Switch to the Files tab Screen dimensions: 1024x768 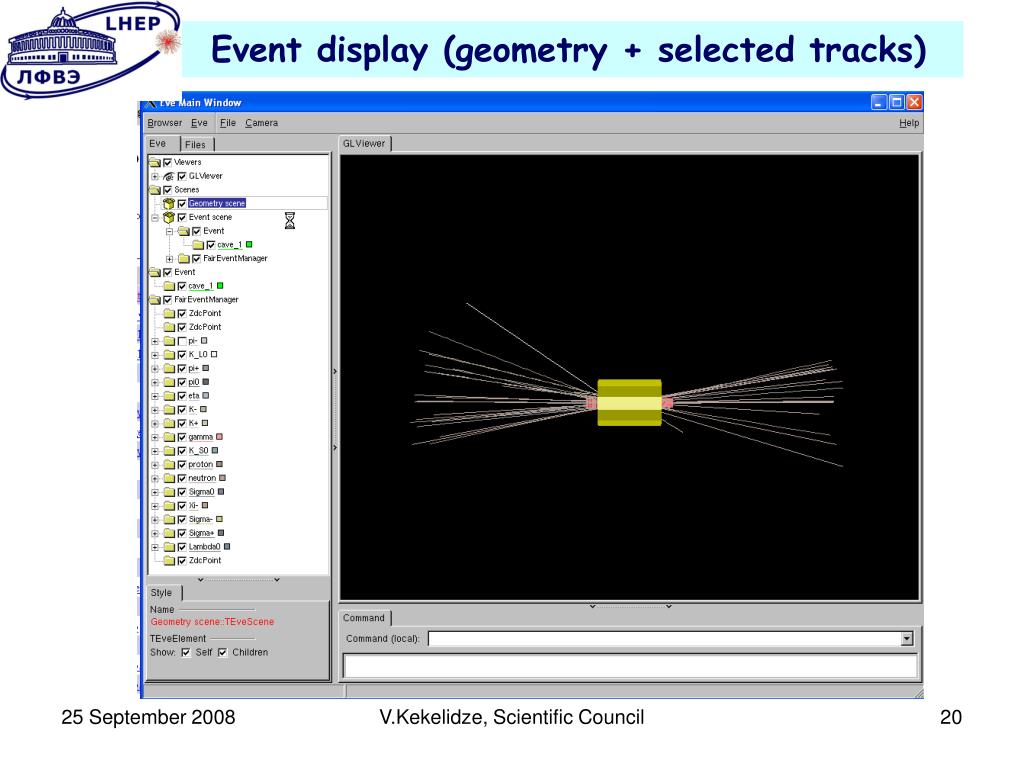(x=195, y=144)
